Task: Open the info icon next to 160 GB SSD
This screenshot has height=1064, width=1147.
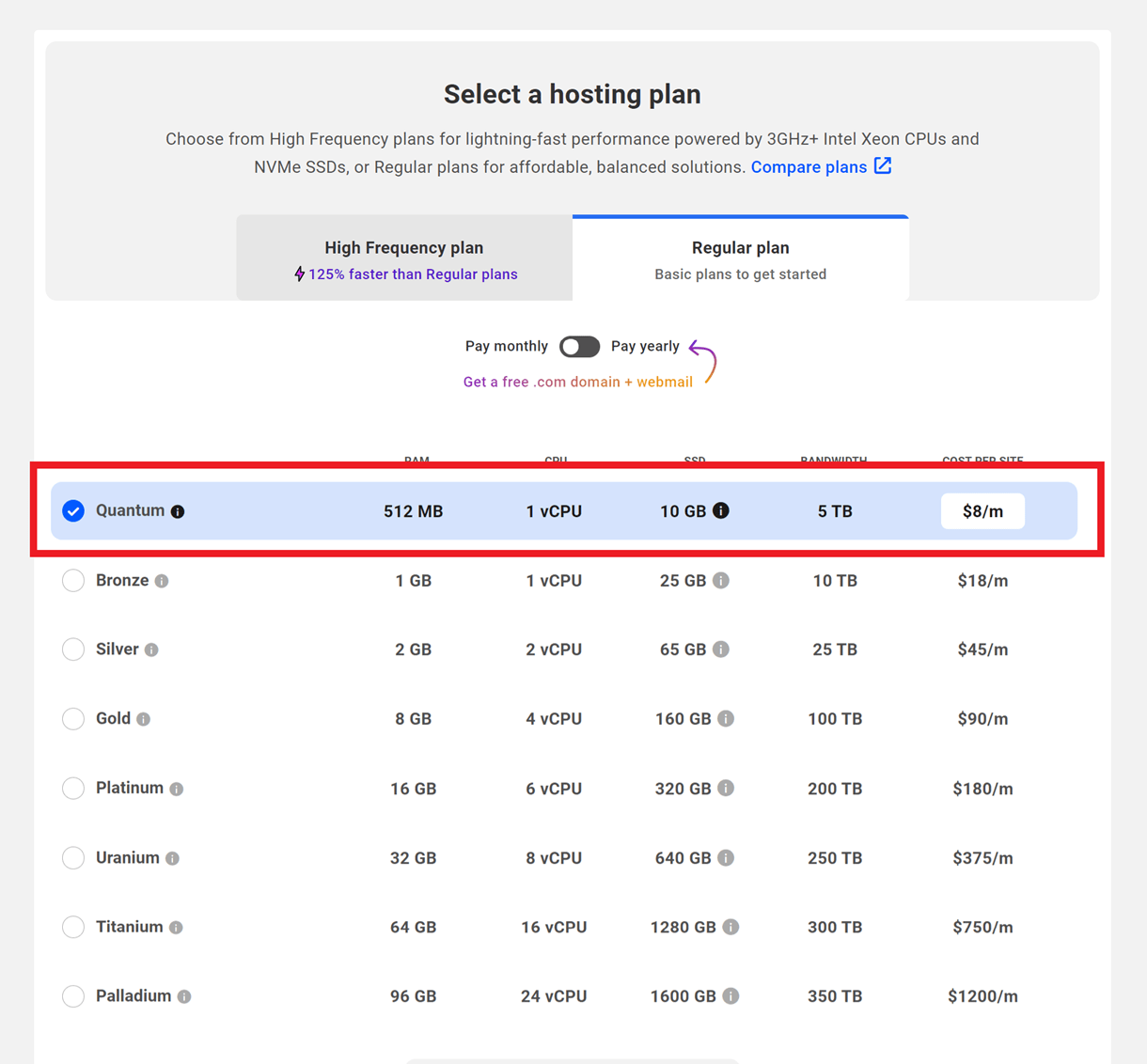Action: tap(726, 718)
